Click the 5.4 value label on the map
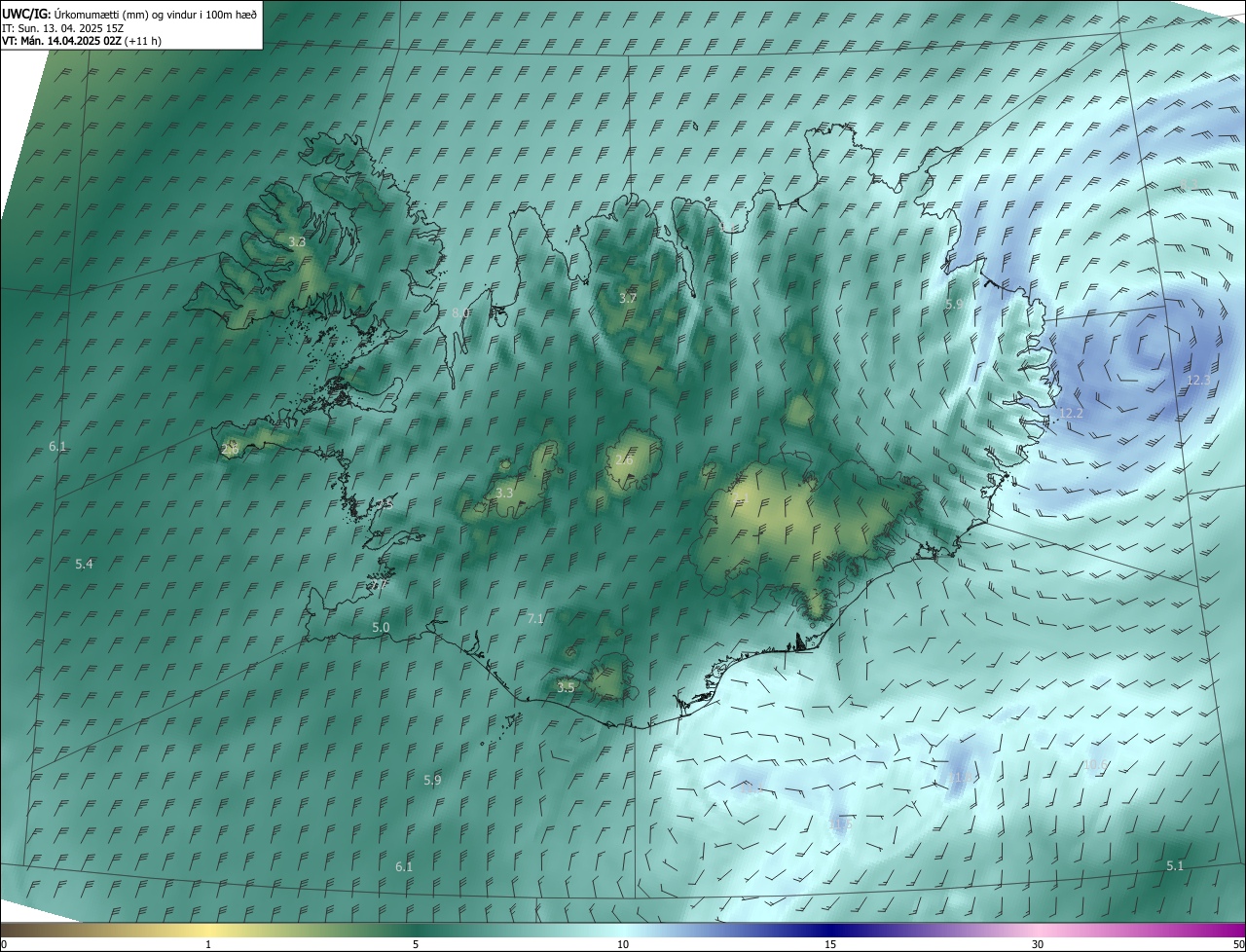Screen dimensions: 1246x952 pyautogui.click(x=84, y=565)
